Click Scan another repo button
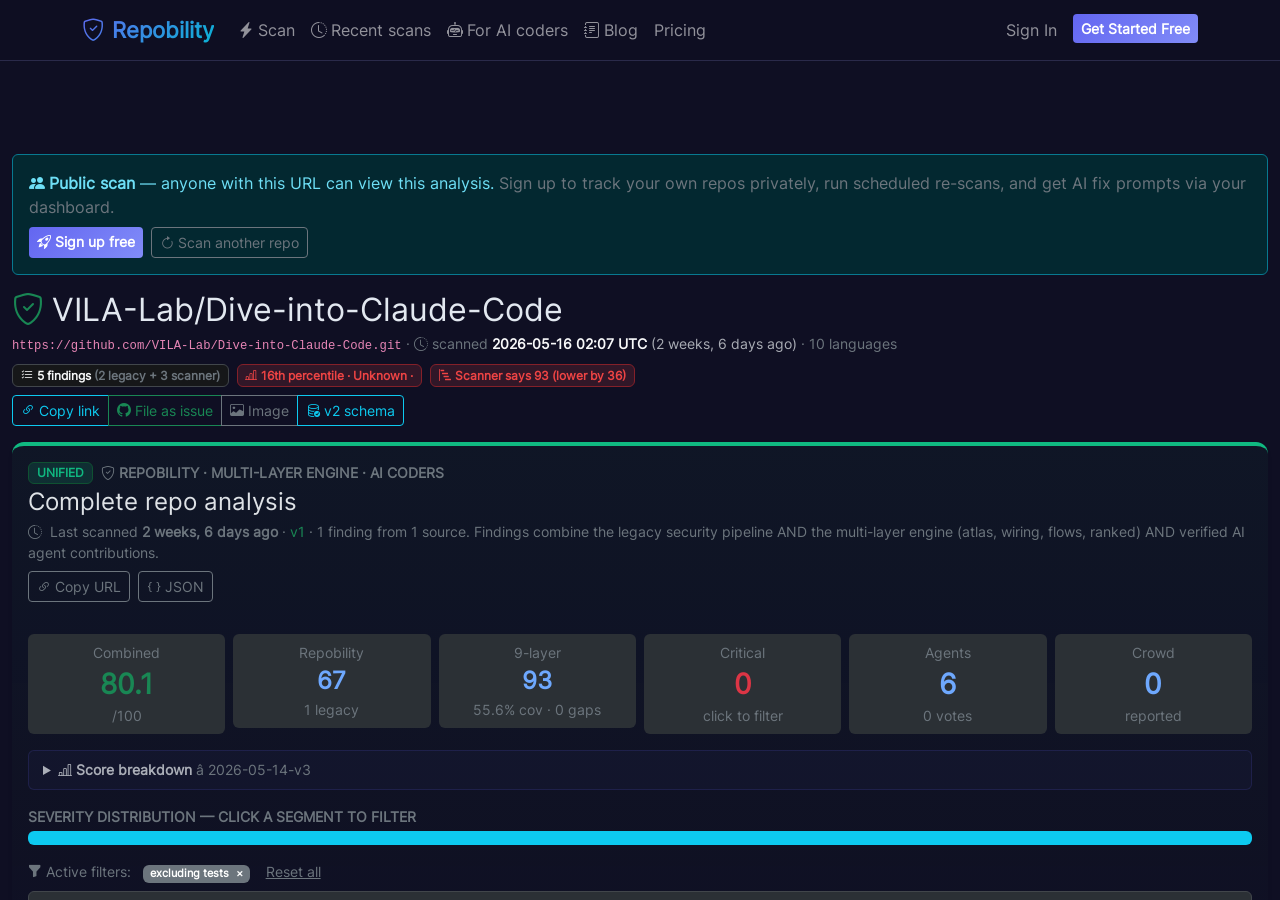 pos(229,242)
